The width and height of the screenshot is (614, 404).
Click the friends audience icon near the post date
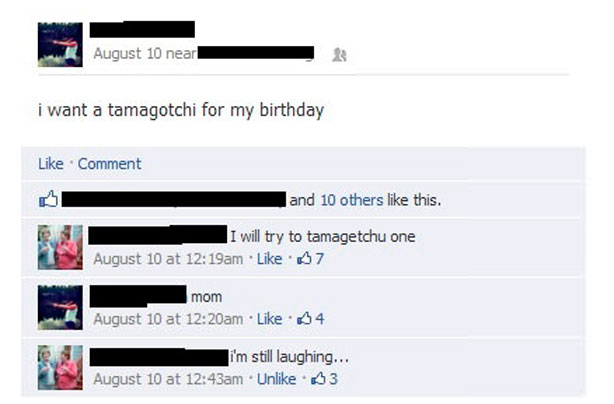point(339,55)
